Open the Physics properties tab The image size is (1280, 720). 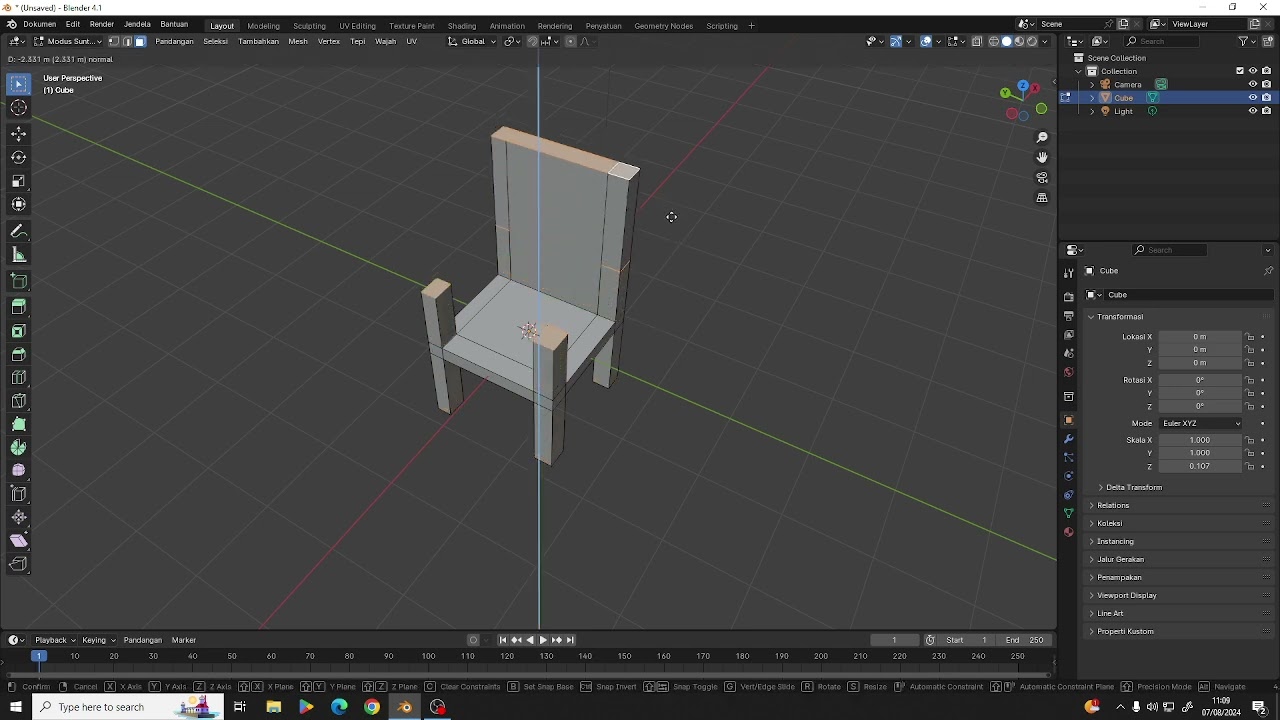coord(1069,476)
